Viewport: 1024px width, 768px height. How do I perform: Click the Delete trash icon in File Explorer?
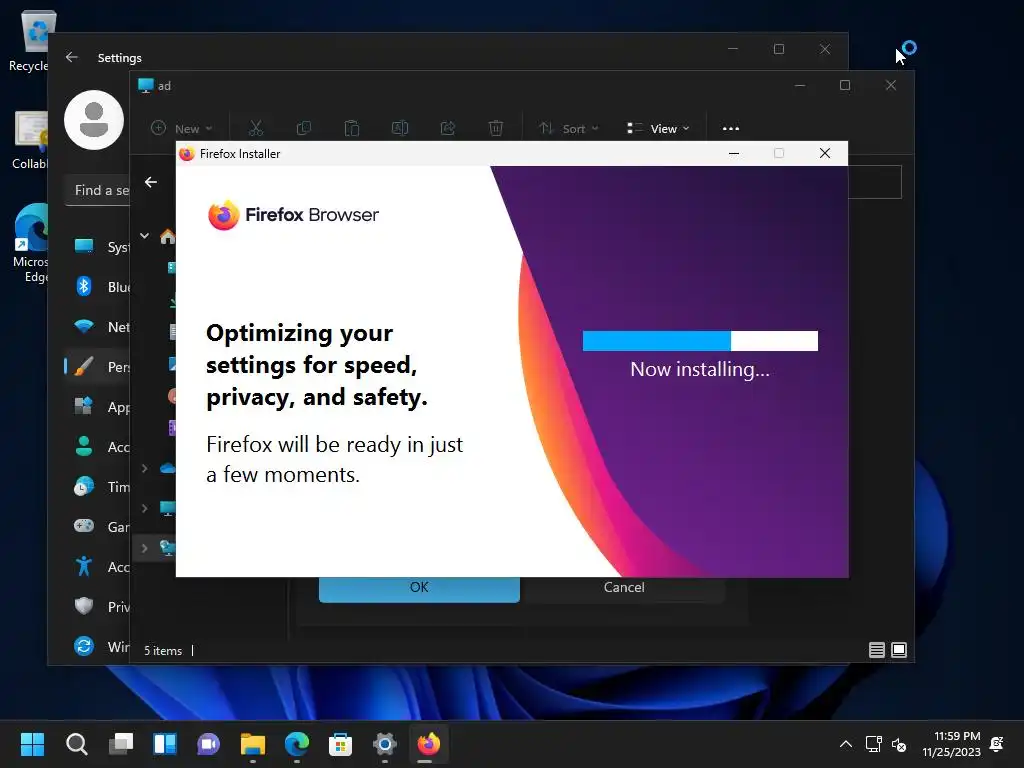point(496,128)
